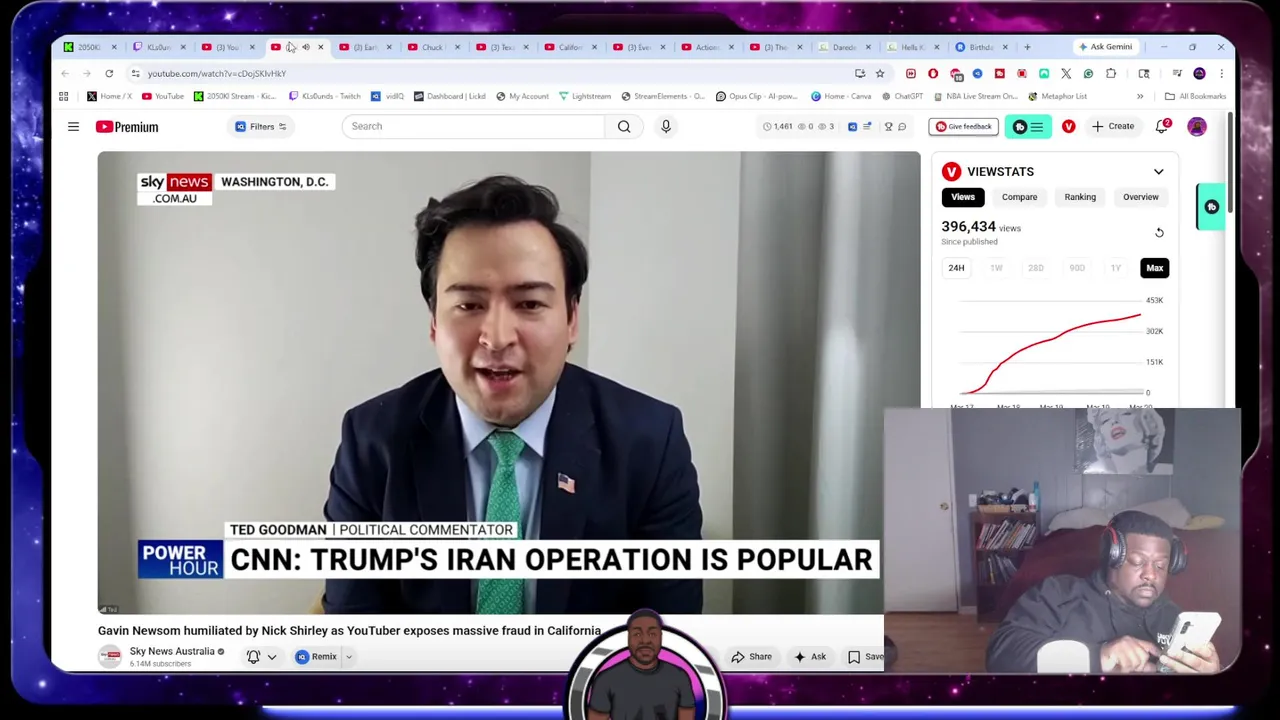Switch to the ViewStats Overview tab
This screenshot has height=720, width=1280.
(x=1141, y=197)
